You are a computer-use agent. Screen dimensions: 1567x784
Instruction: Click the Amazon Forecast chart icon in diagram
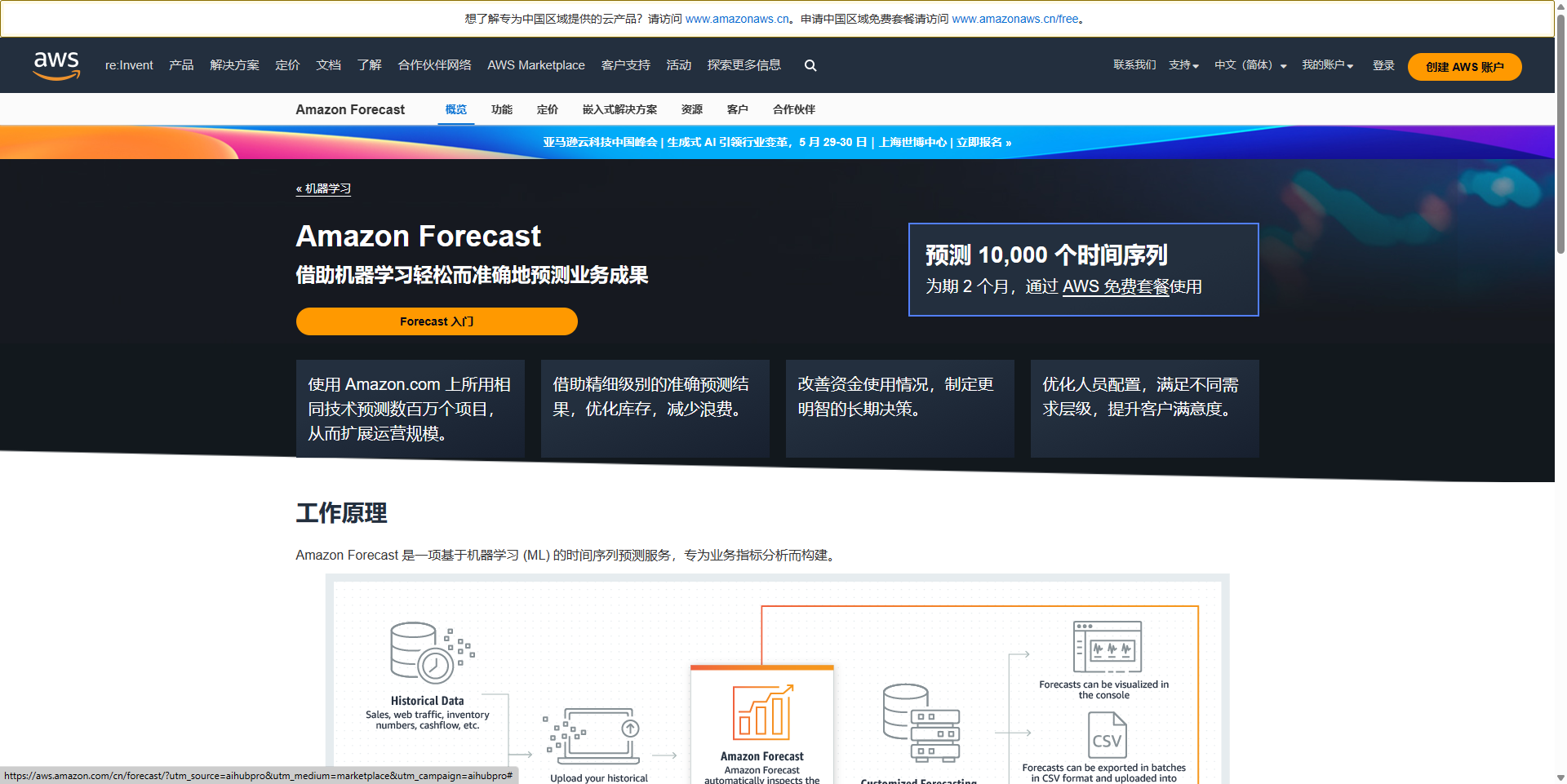(x=762, y=712)
